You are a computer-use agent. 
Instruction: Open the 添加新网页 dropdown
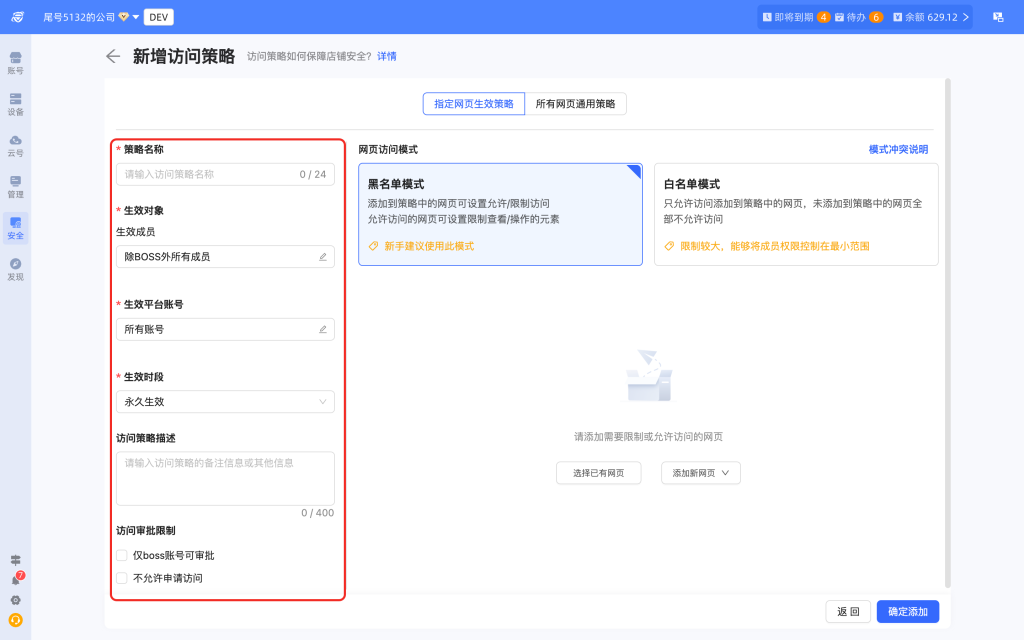[x=700, y=473]
